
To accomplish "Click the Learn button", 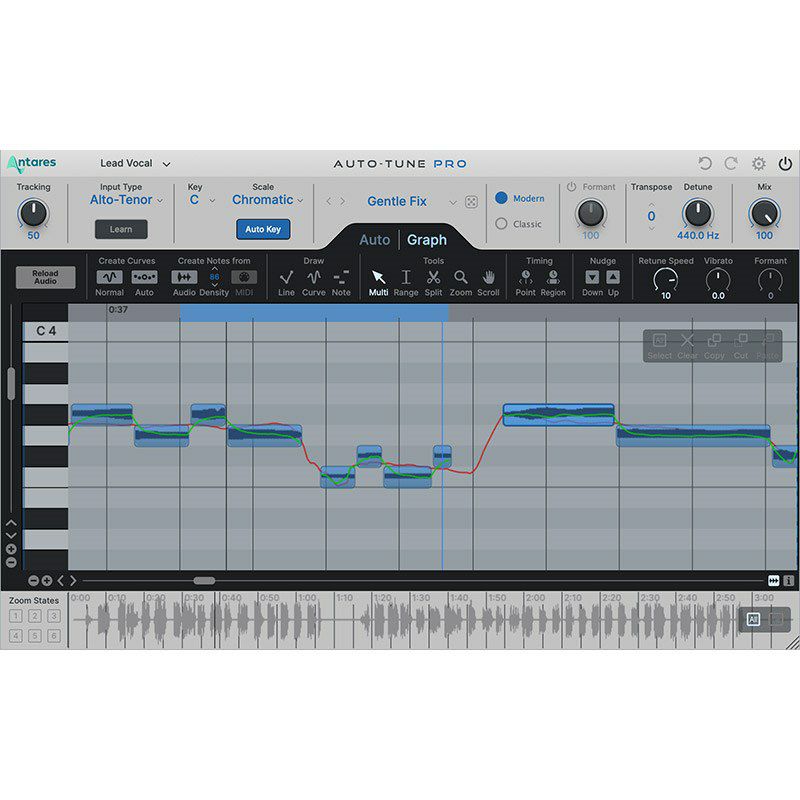I will point(121,229).
